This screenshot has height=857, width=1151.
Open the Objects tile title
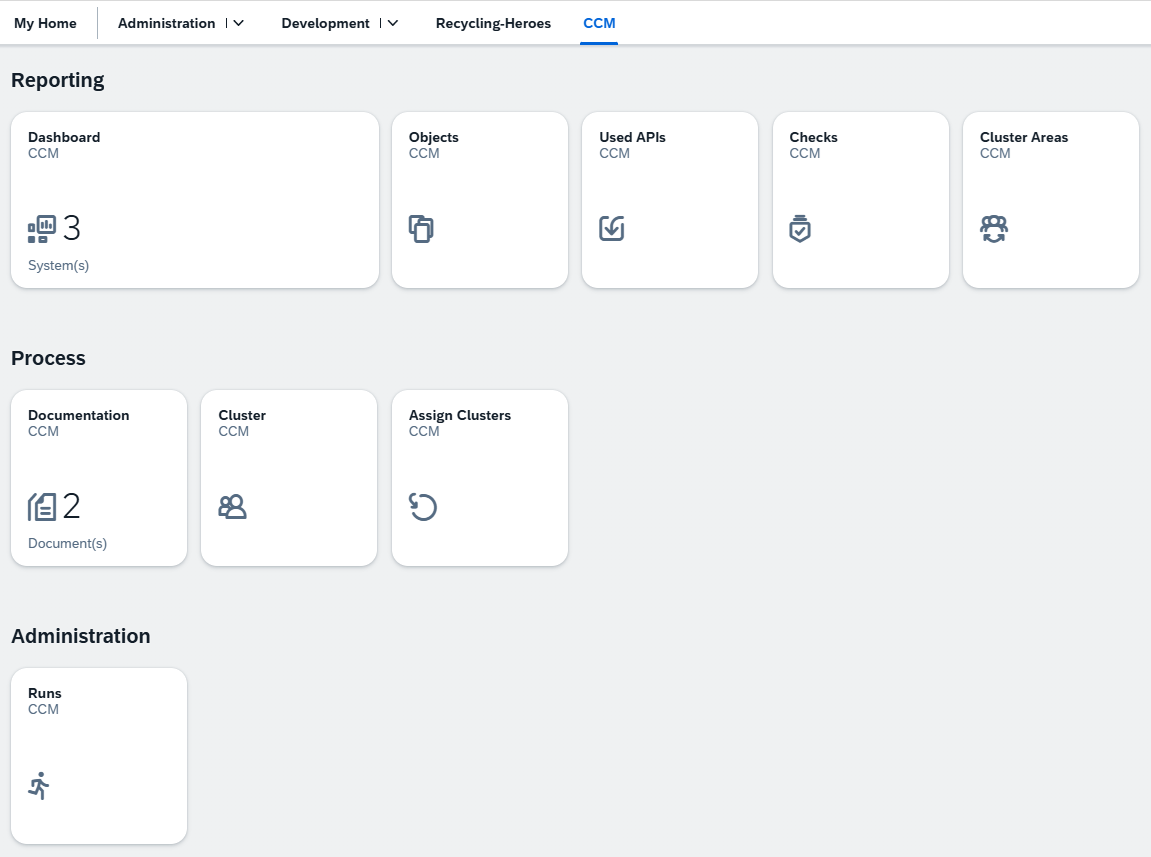pyautogui.click(x=434, y=137)
